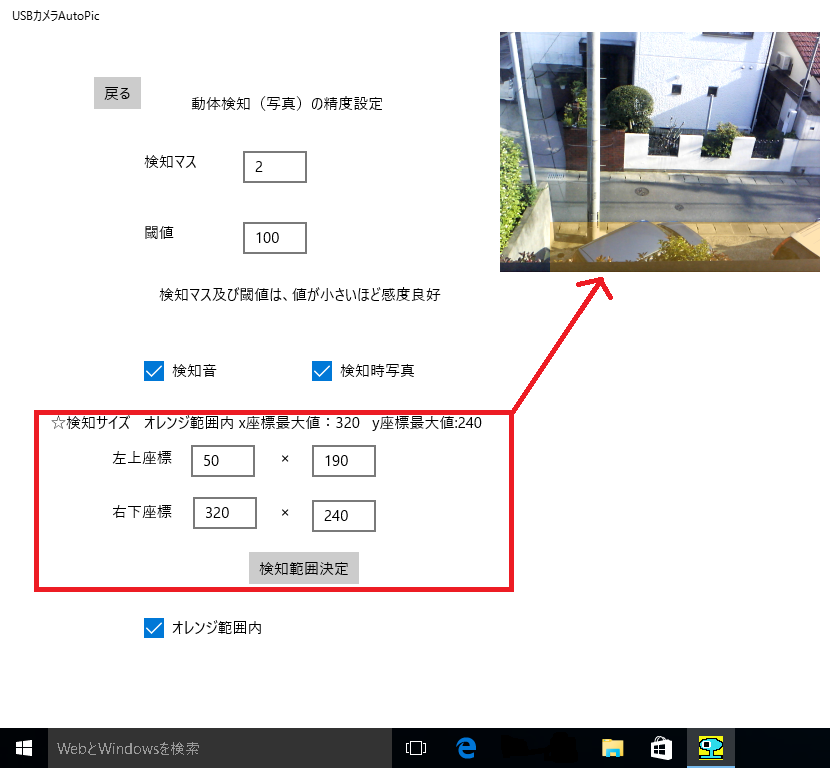Focus the 検知マス input field
This screenshot has width=830, height=768.
click(x=275, y=167)
